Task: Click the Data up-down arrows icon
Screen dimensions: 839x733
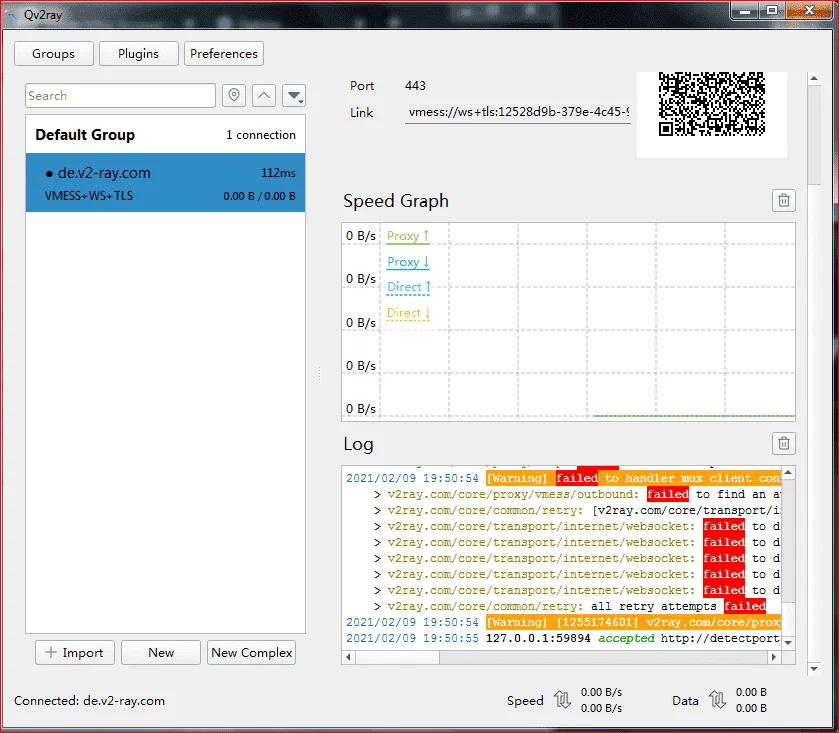Action: (x=718, y=699)
